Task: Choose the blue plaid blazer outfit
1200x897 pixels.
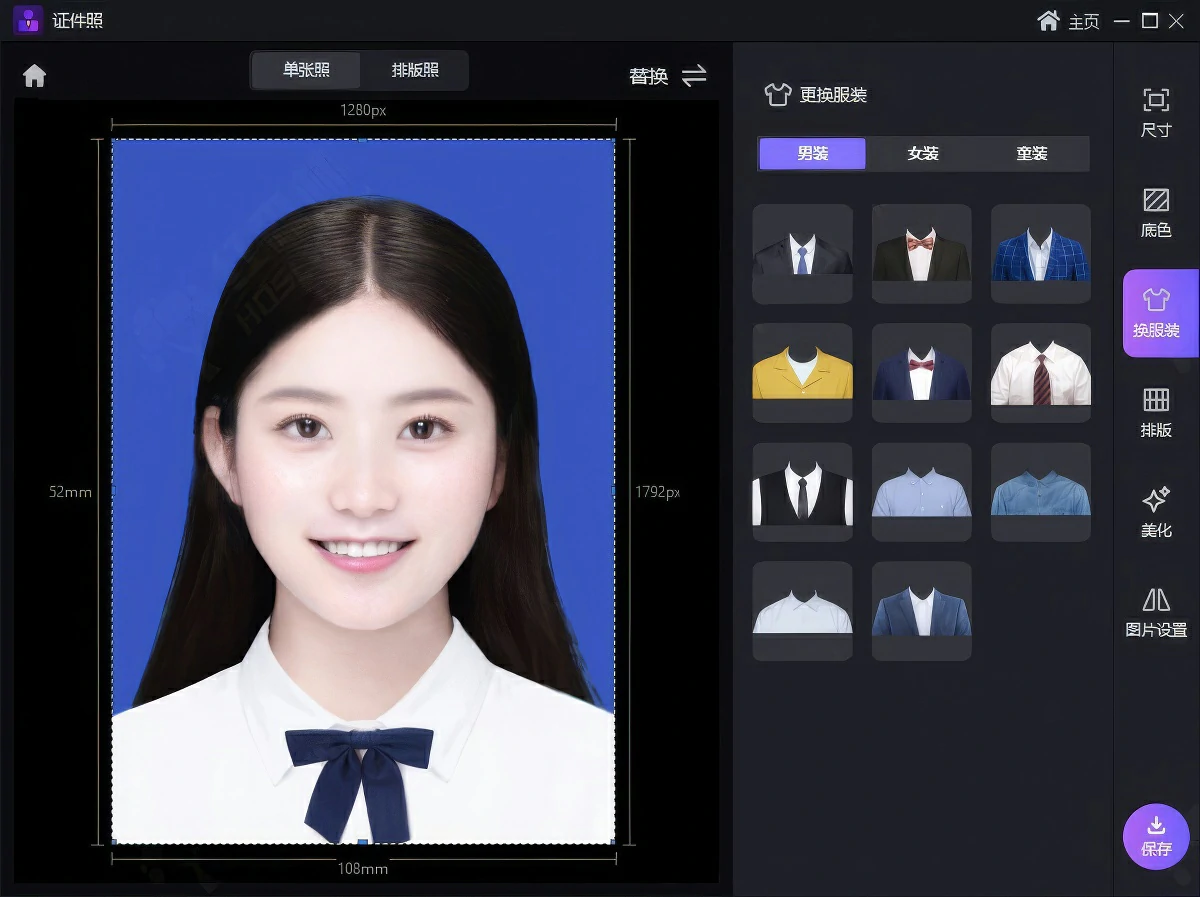Action: (1041, 254)
